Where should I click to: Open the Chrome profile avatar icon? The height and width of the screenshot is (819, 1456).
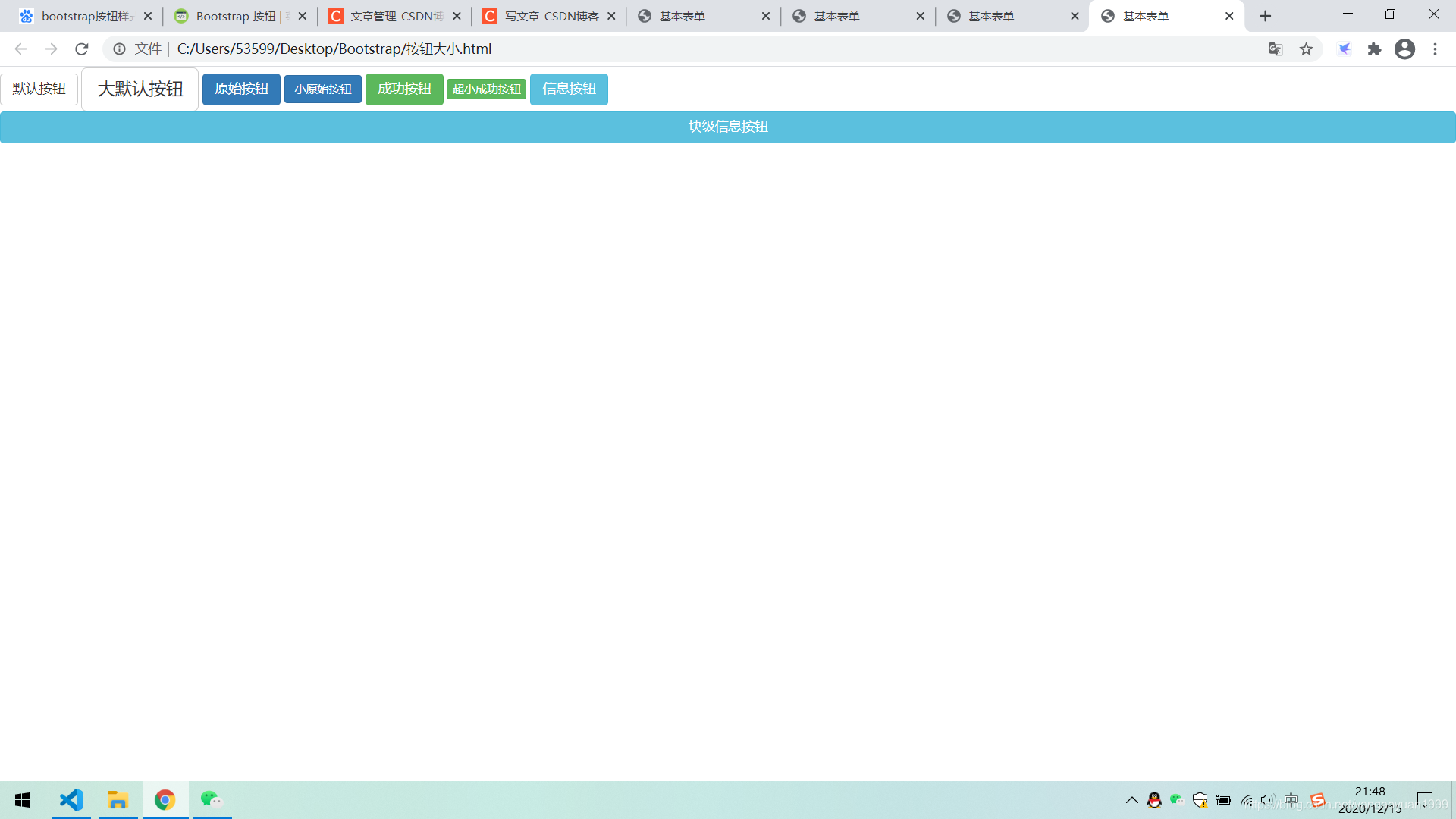pos(1404,49)
